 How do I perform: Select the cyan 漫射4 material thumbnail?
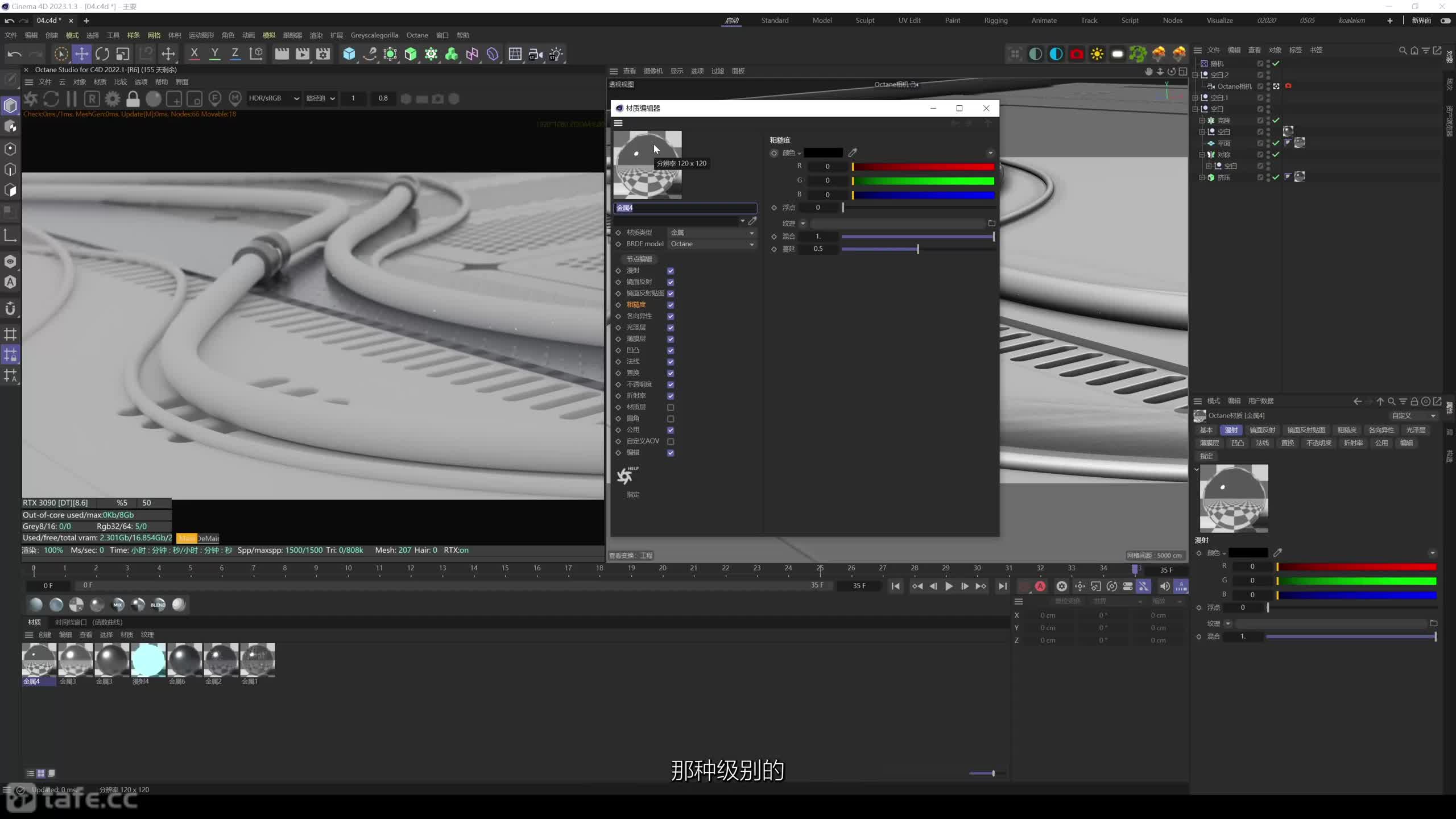(148, 660)
